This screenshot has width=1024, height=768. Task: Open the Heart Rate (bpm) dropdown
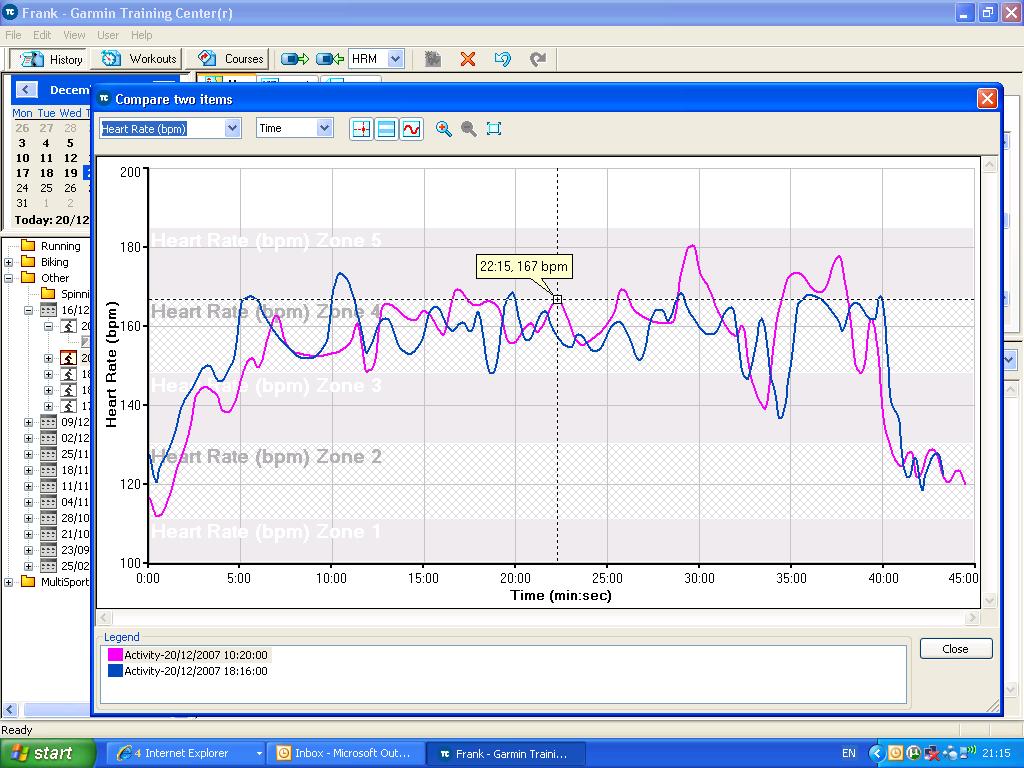232,128
